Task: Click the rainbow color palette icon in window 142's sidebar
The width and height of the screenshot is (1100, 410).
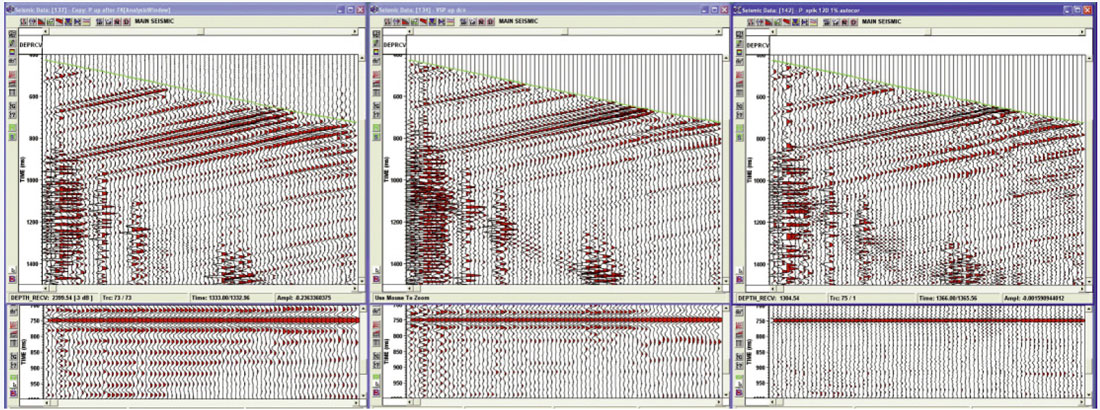Action: click(739, 53)
